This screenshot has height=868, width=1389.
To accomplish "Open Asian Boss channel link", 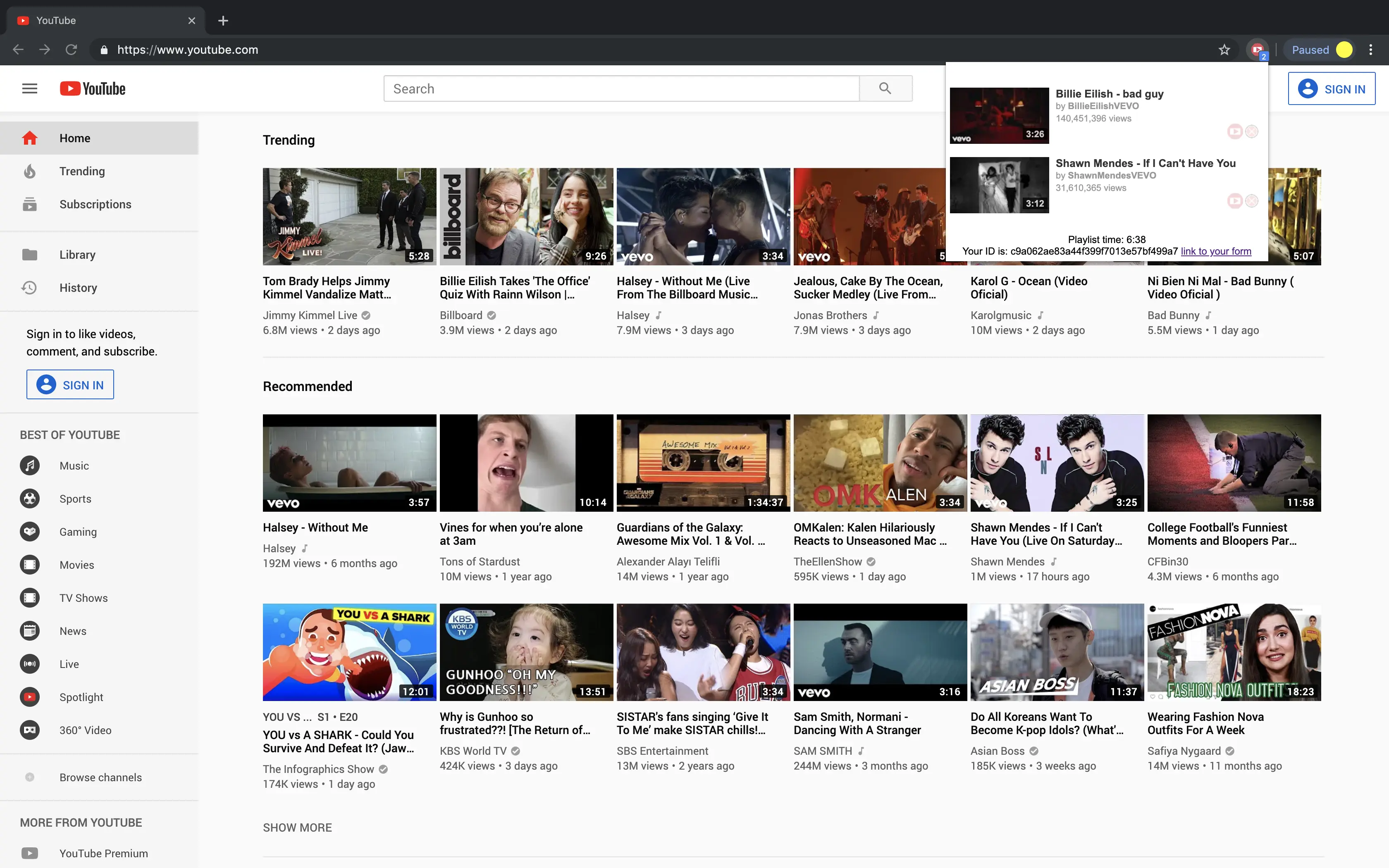I will (x=997, y=751).
